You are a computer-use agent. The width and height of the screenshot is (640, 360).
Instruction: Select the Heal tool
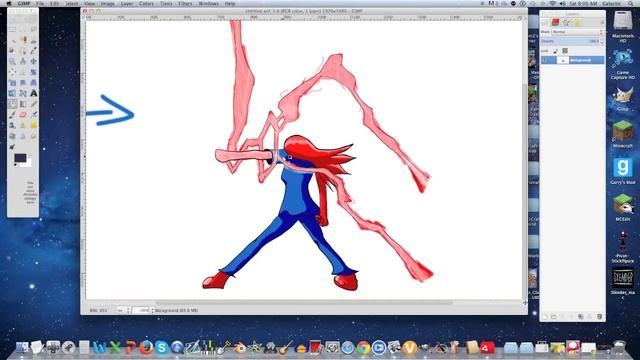(x=33, y=125)
